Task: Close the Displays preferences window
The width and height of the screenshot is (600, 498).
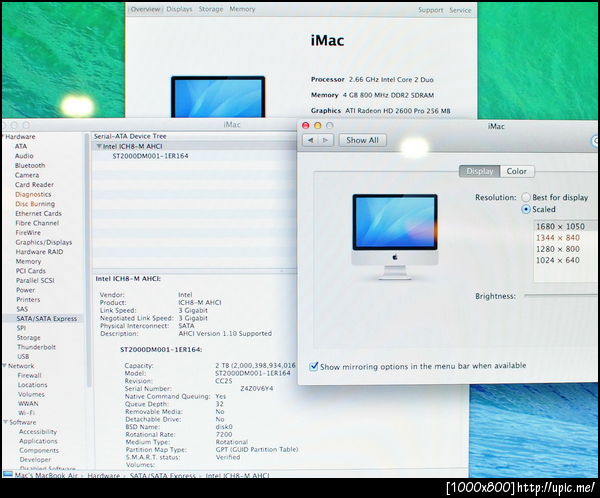Action: (x=305, y=126)
